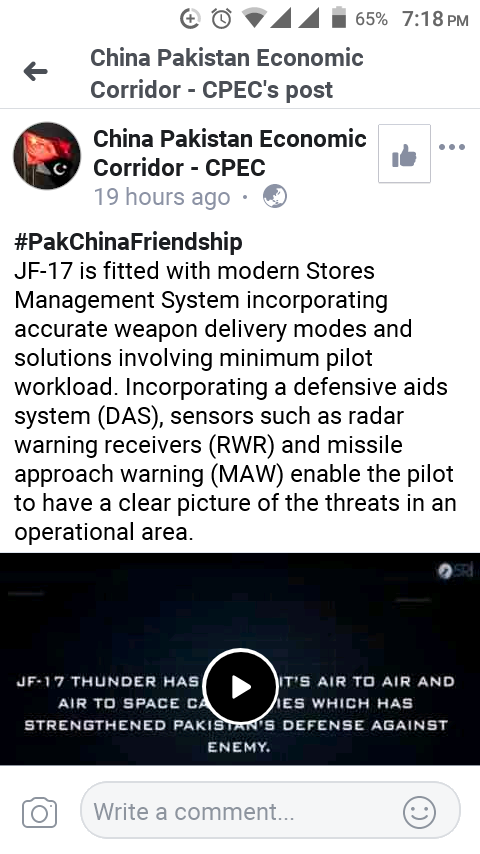Open the three-dot post options menu
480x854 pixels.
(452, 147)
